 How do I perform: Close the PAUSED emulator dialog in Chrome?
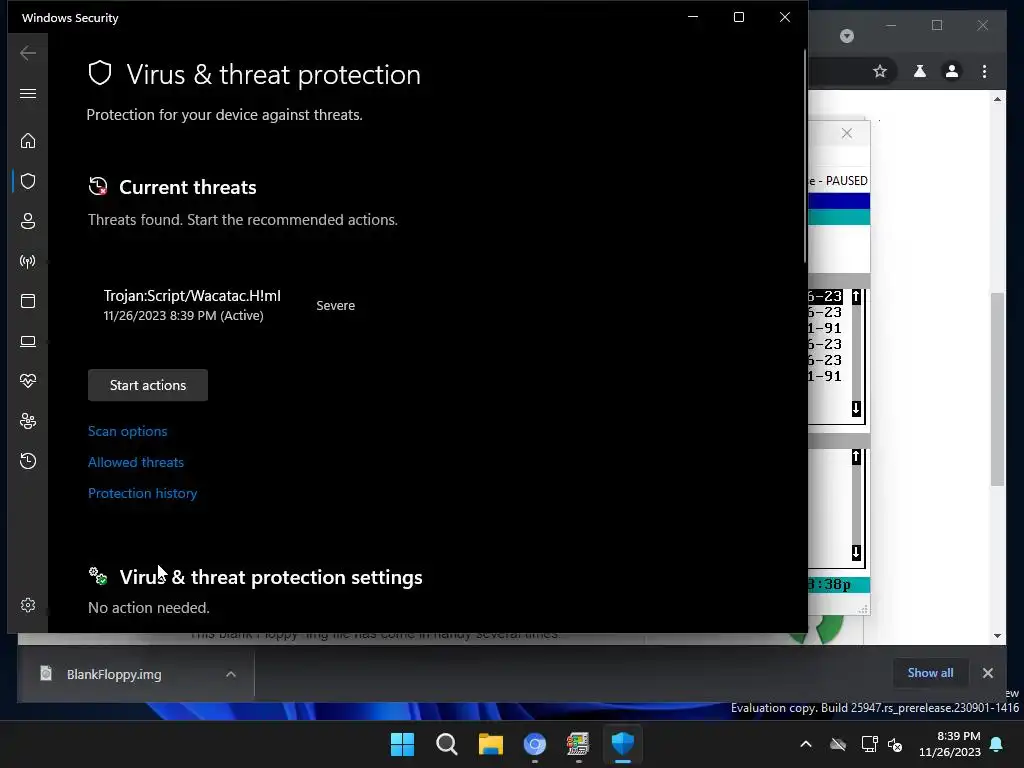pyautogui.click(x=846, y=133)
